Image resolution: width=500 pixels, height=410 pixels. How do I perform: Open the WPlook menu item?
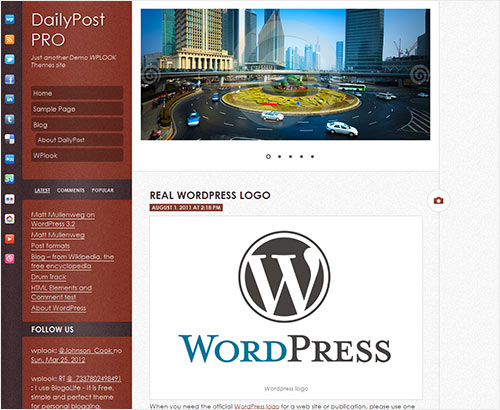coord(77,155)
